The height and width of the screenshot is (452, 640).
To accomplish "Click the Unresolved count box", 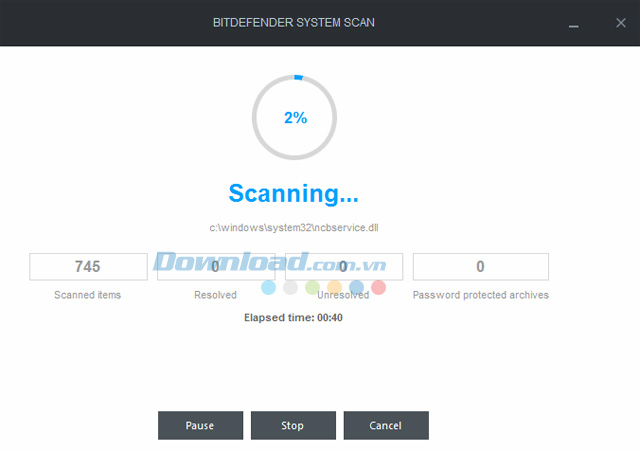I will point(344,267).
